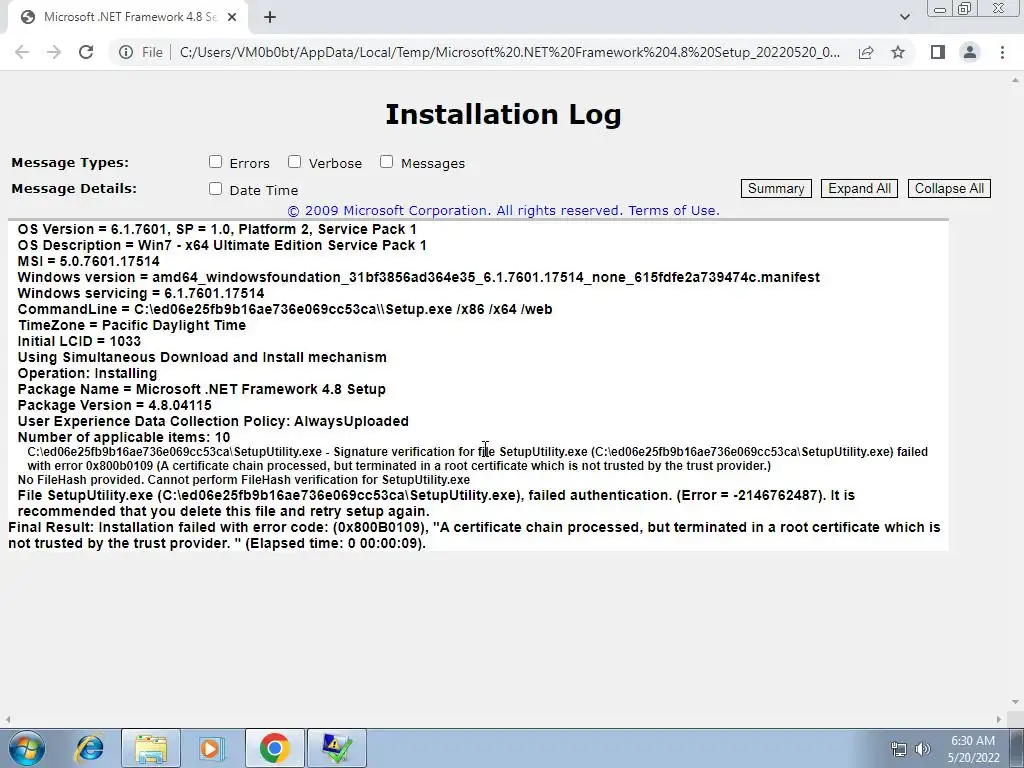Go back with the browser back arrow
The image size is (1024, 768).
(x=22, y=52)
